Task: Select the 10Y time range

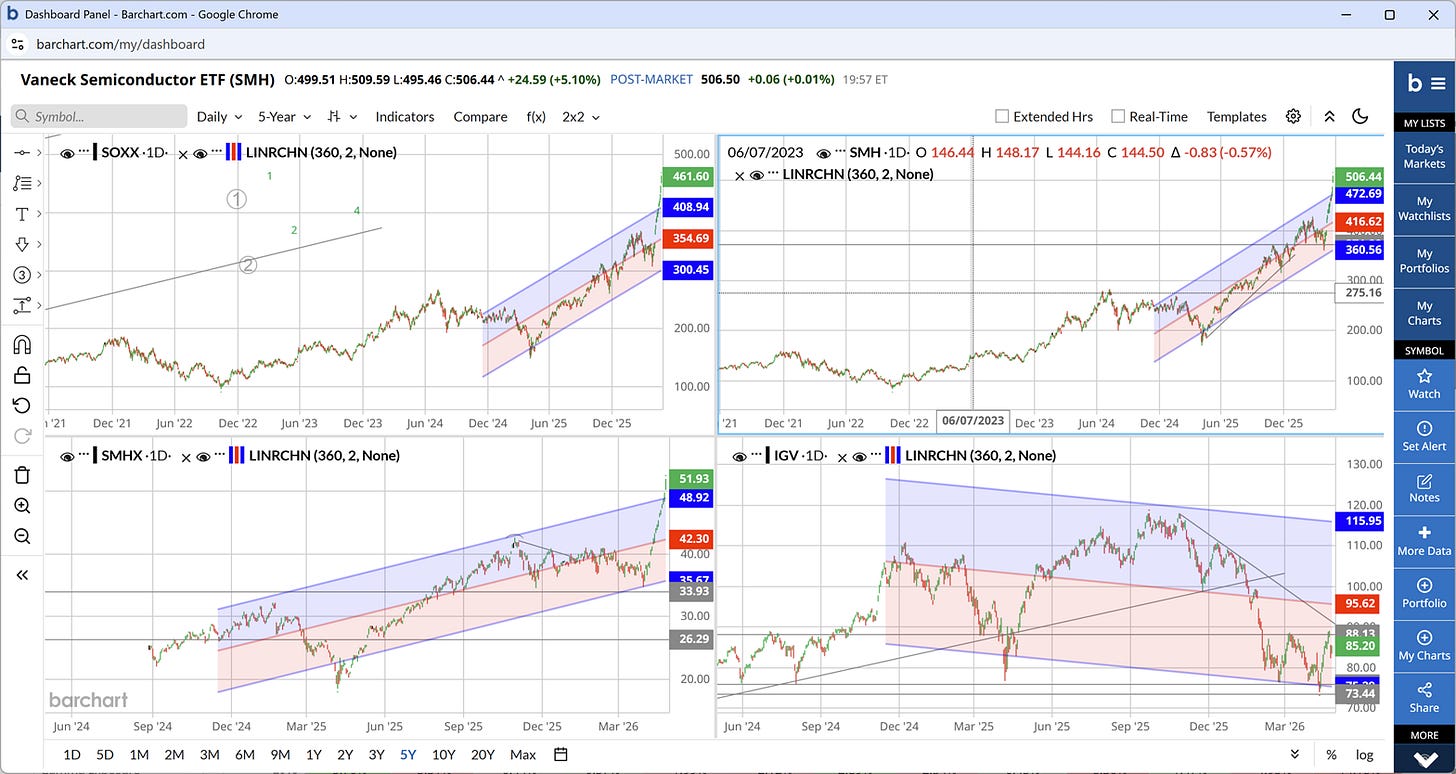Action: 444,754
